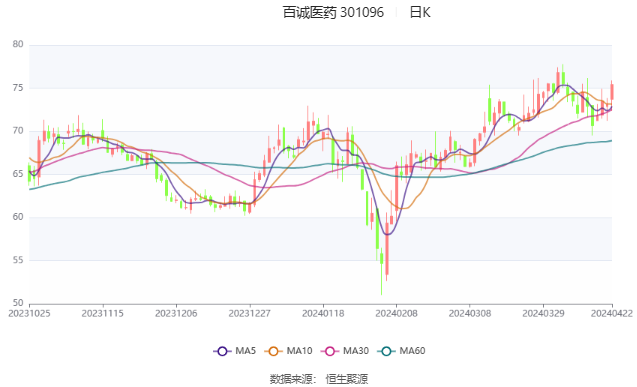The height and width of the screenshot is (387, 637).
Task: Click the x-axis date label 20231115
Action: point(102,313)
